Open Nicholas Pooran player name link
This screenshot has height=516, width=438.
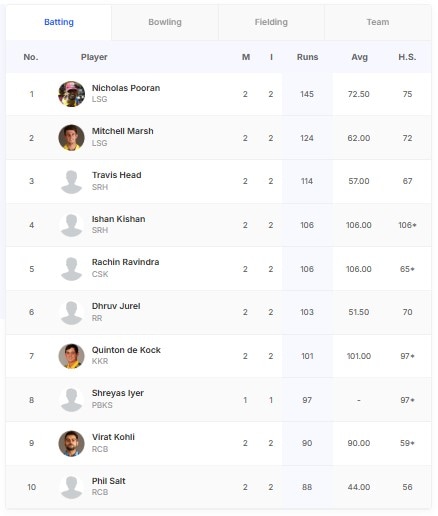tap(126, 88)
